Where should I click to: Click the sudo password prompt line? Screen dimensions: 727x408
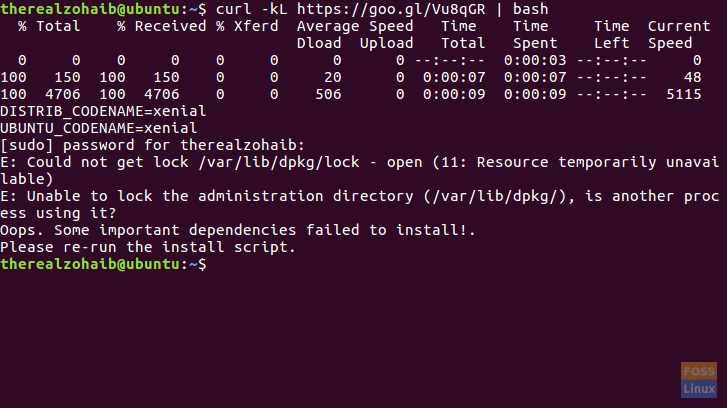click(x=153, y=146)
